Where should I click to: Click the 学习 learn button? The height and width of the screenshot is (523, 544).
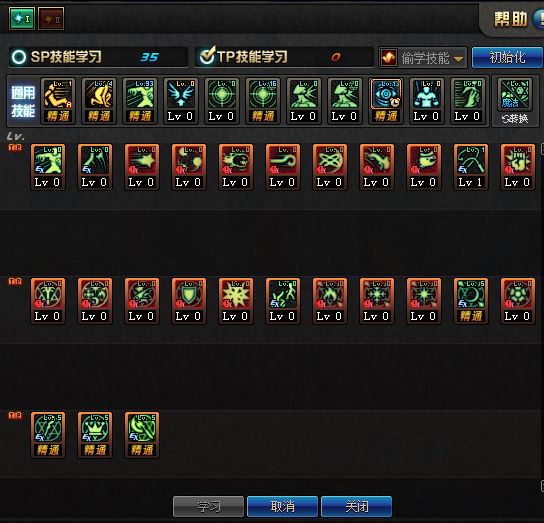coord(209,506)
